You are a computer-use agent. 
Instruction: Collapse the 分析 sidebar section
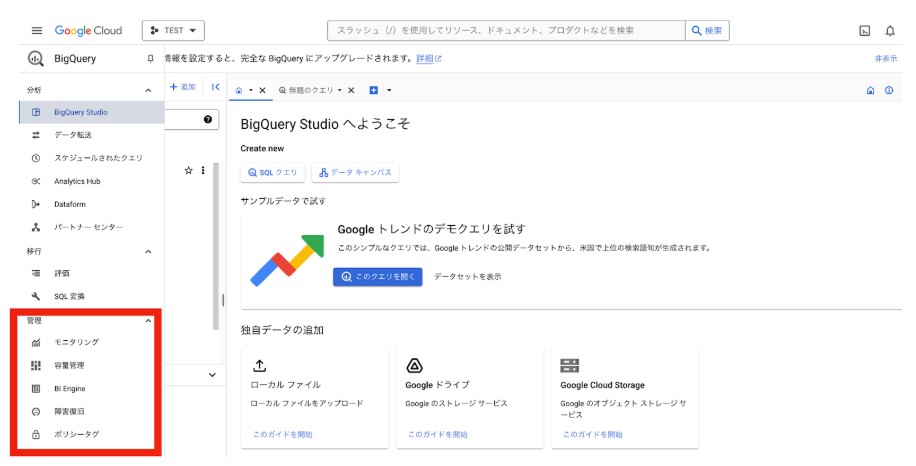pos(149,90)
